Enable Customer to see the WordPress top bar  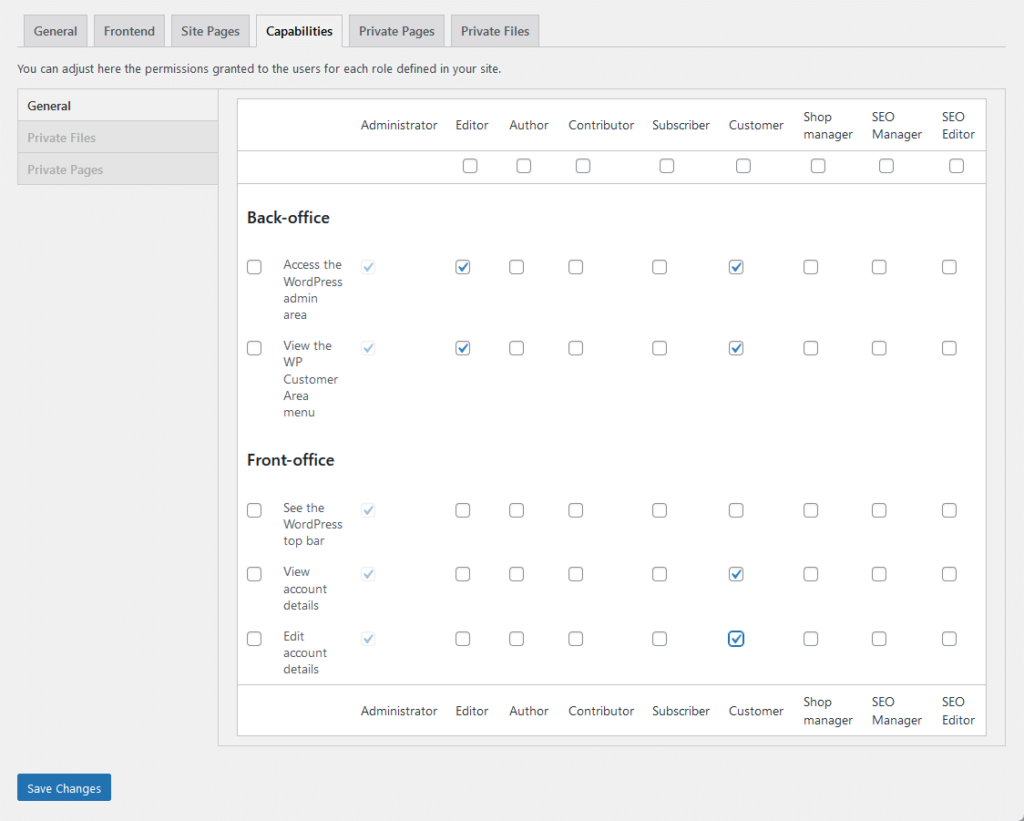pos(736,510)
